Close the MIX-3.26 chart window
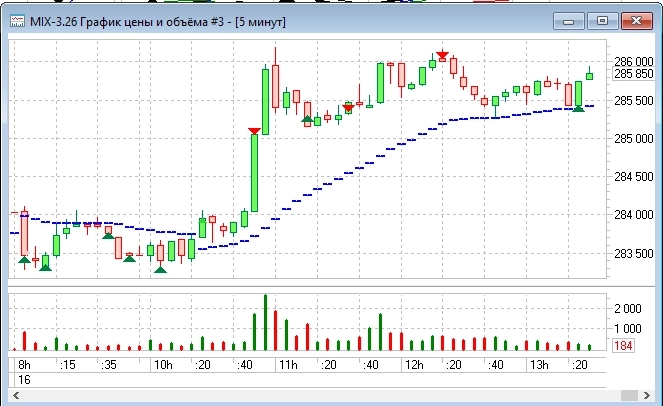Screen dimensions: 663x406 634,19
